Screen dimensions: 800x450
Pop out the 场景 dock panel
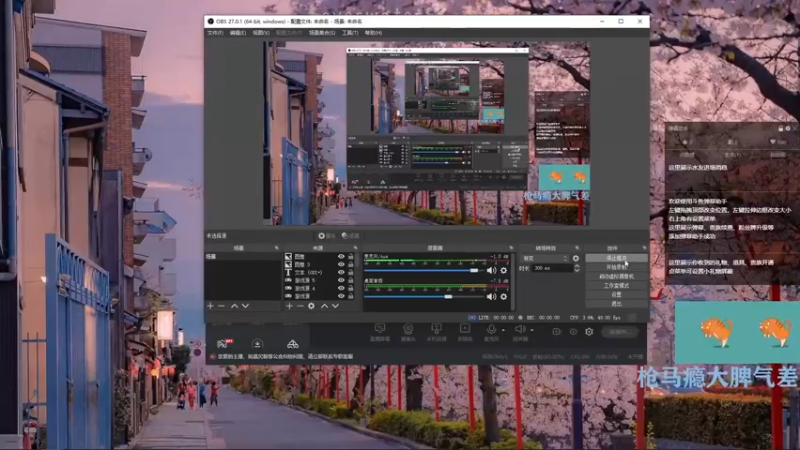(277, 248)
